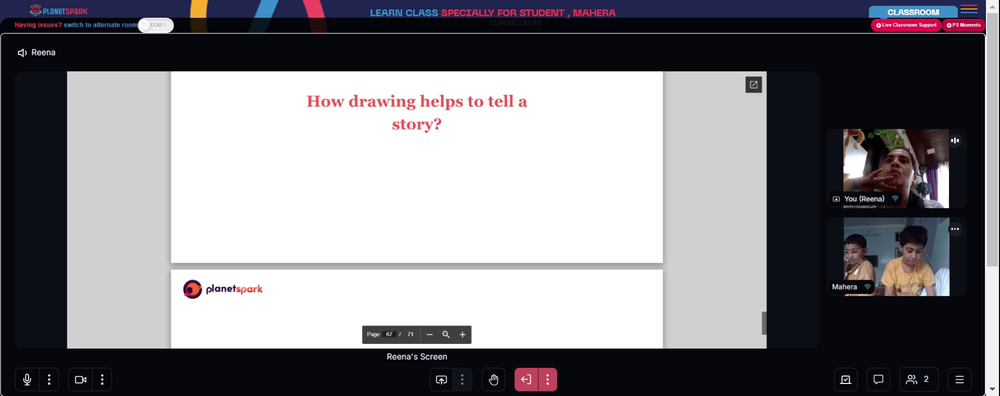Select Mahera's video thumbnail
1000x396 pixels.
pos(896,256)
